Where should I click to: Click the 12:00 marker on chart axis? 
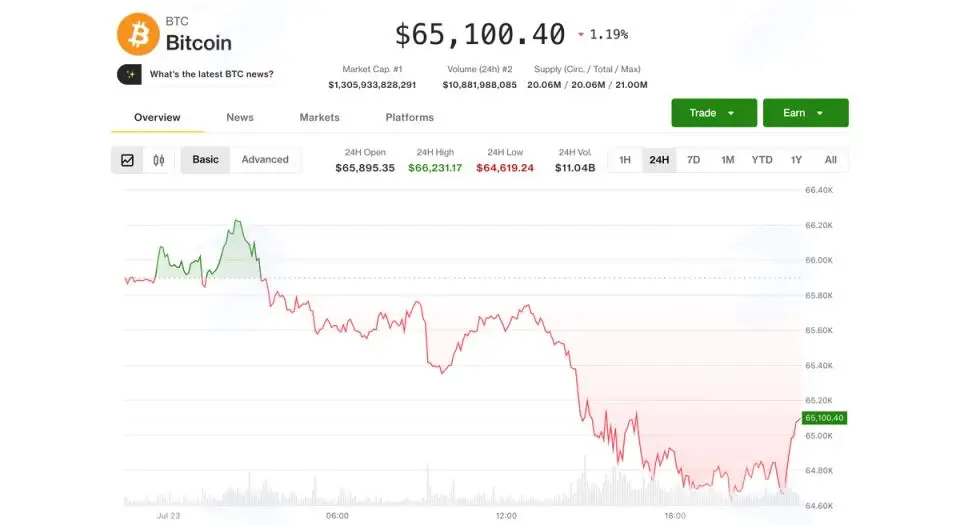506,516
